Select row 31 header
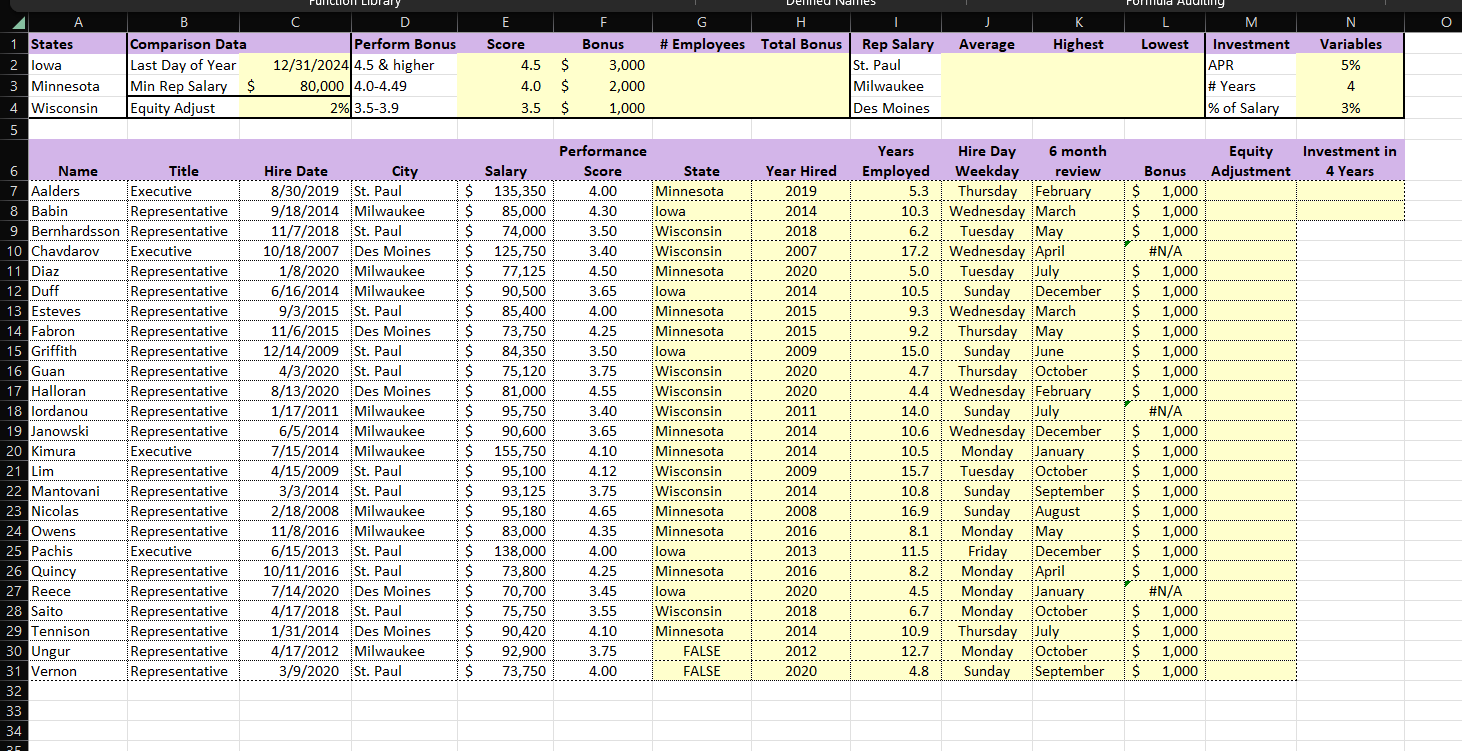Screen dimensions: 1462x751 point(14,671)
